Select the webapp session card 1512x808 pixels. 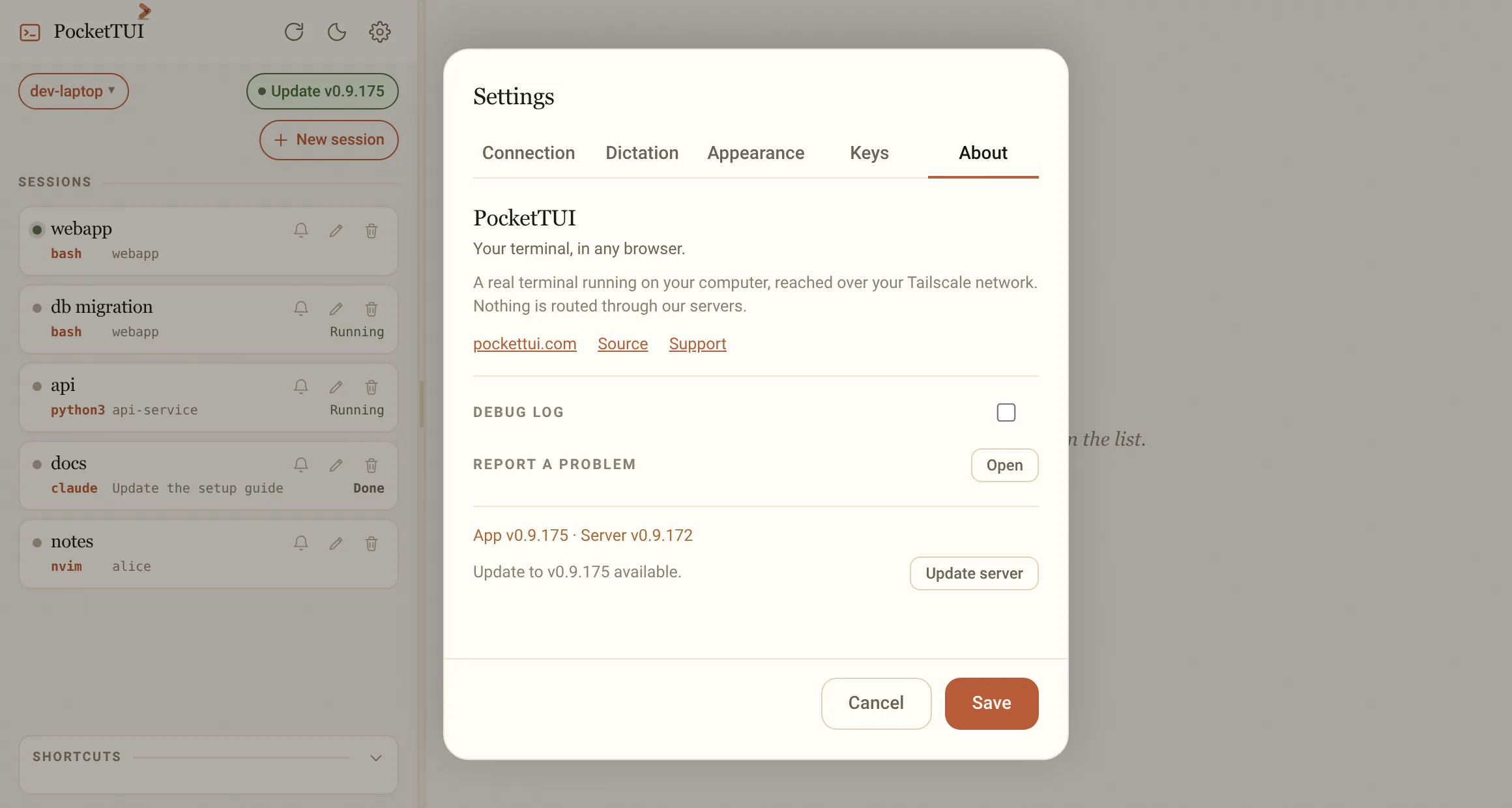point(209,241)
